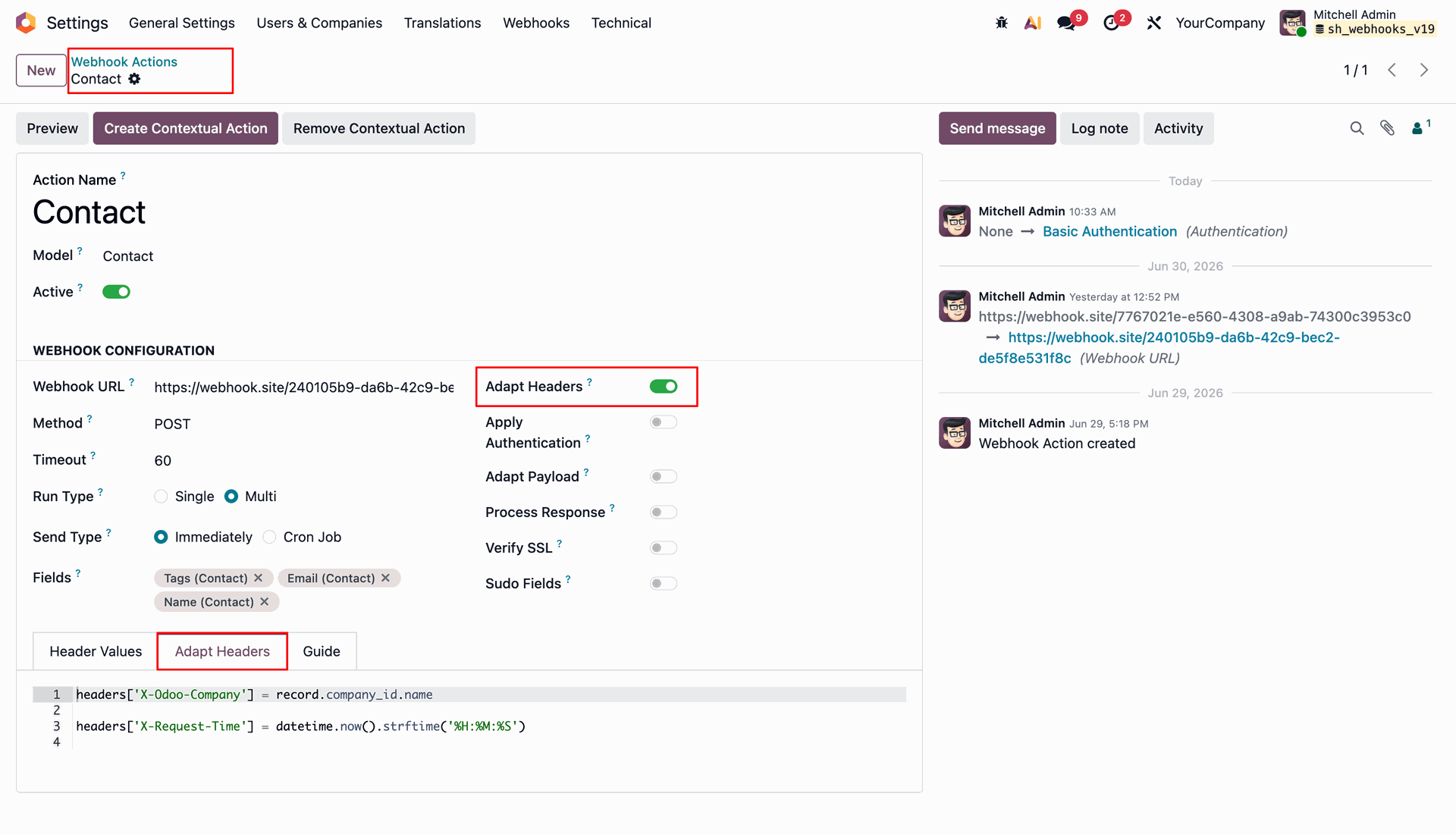Open conversations icon with 9 badge

1066,23
